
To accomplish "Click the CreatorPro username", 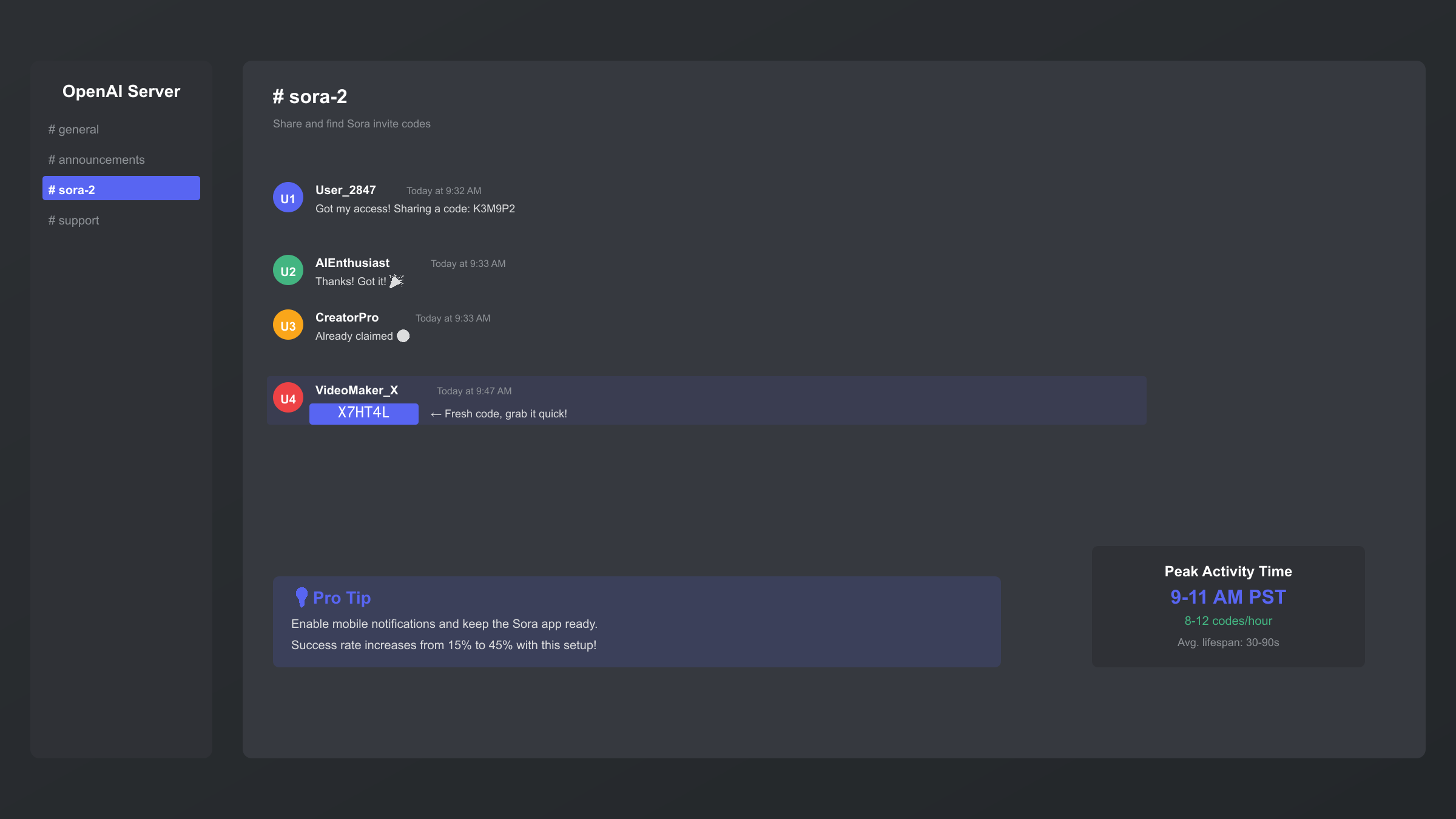I will 347,317.
